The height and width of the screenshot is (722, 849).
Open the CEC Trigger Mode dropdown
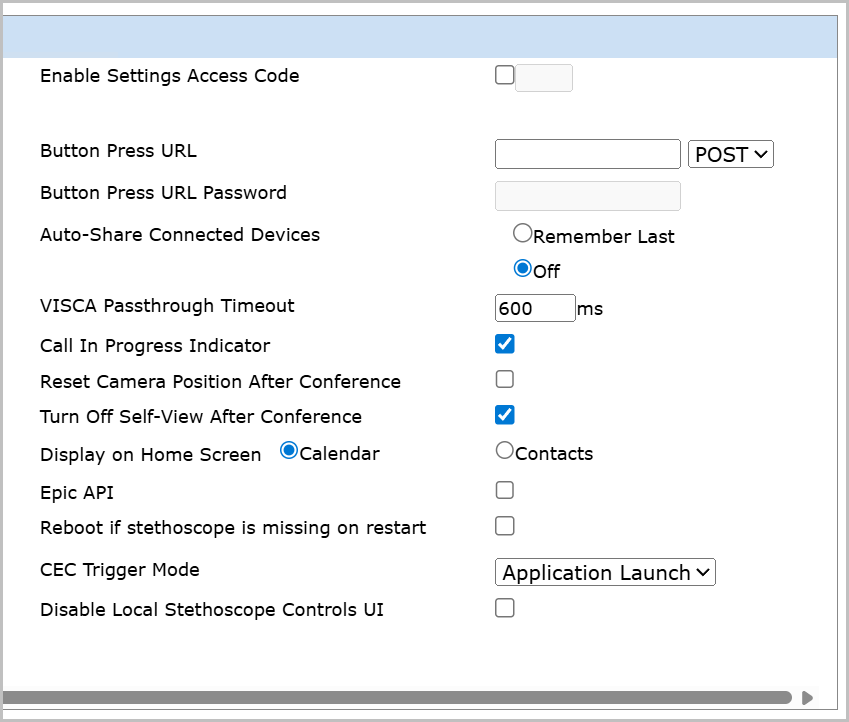(605, 572)
